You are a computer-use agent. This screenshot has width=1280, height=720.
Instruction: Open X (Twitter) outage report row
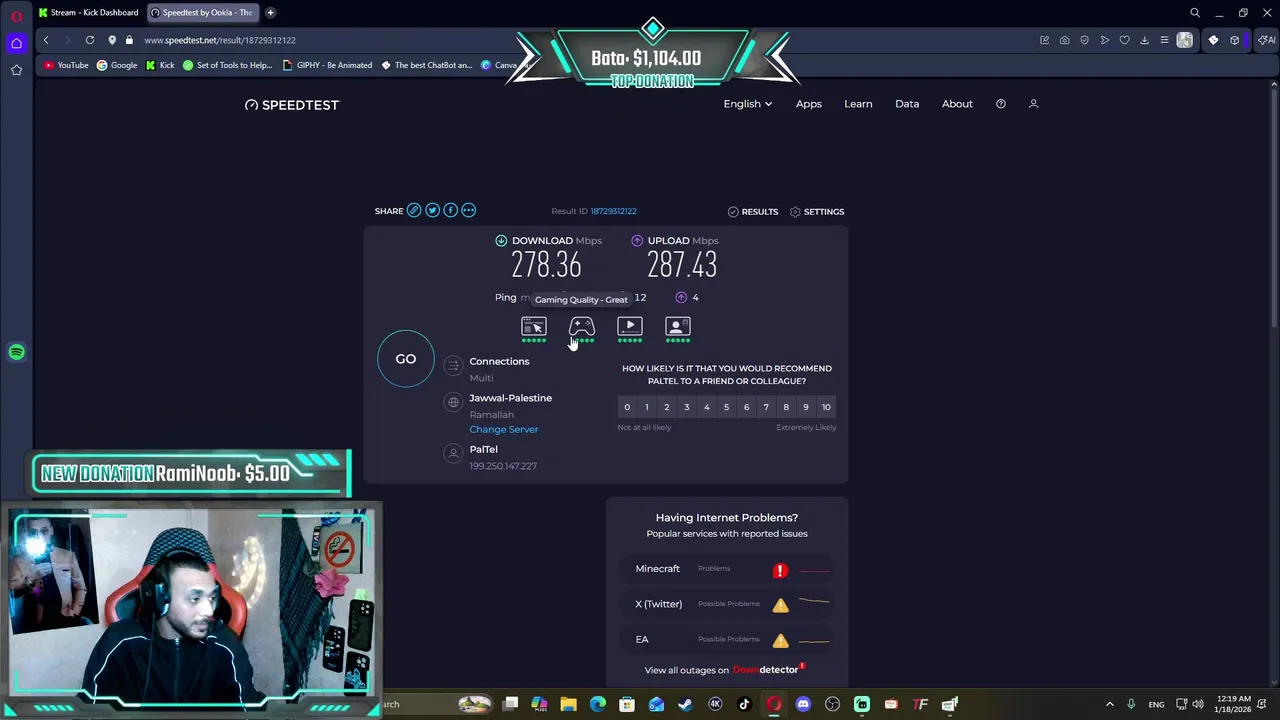click(x=727, y=604)
